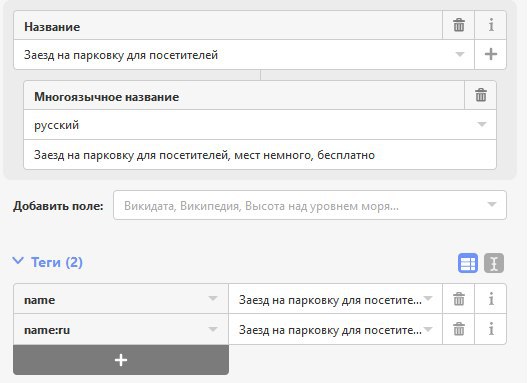Delete the name tag row
The width and height of the screenshot is (528, 383).
tap(458, 299)
